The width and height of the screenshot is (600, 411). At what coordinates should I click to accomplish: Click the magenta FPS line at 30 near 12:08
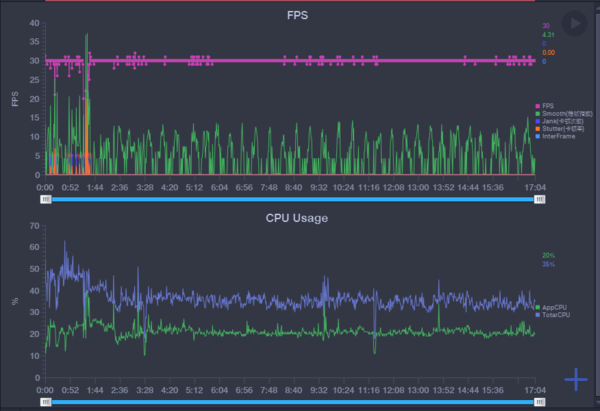pyautogui.click(x=393, y=61)
